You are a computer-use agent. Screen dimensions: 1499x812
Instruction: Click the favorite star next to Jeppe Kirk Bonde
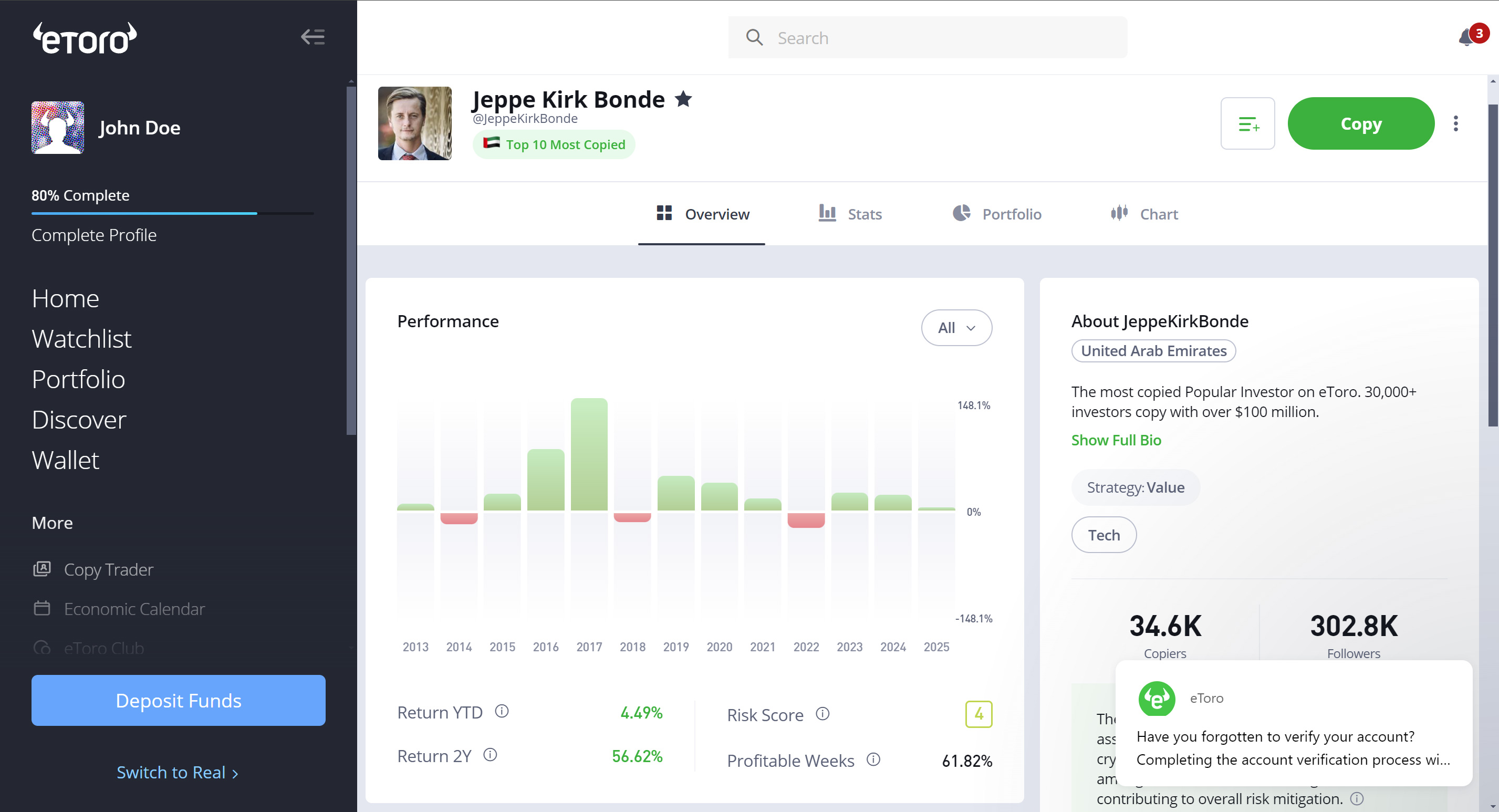tap(684, 100)
